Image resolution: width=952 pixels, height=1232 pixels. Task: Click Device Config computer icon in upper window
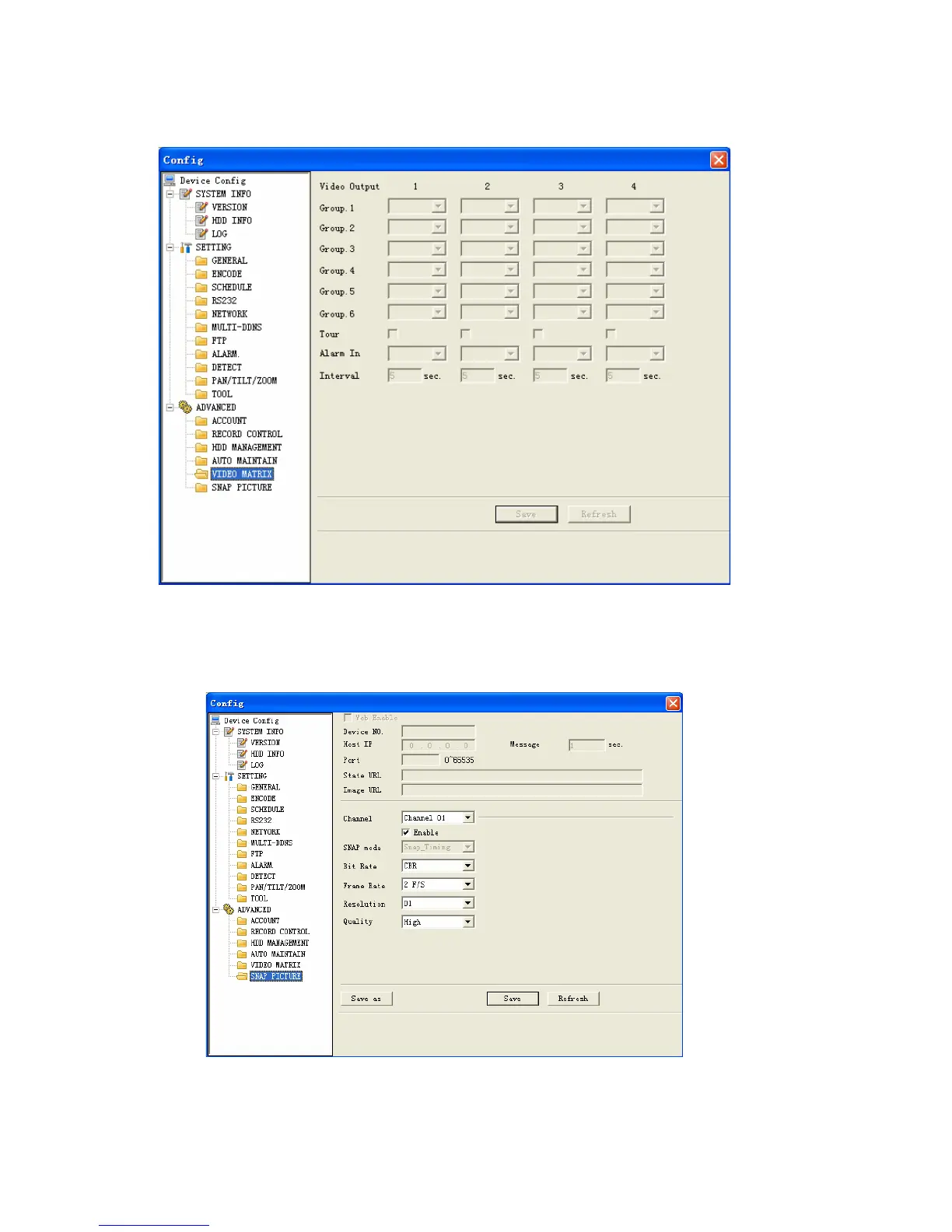pyautogui.click(x=170, y=180)
